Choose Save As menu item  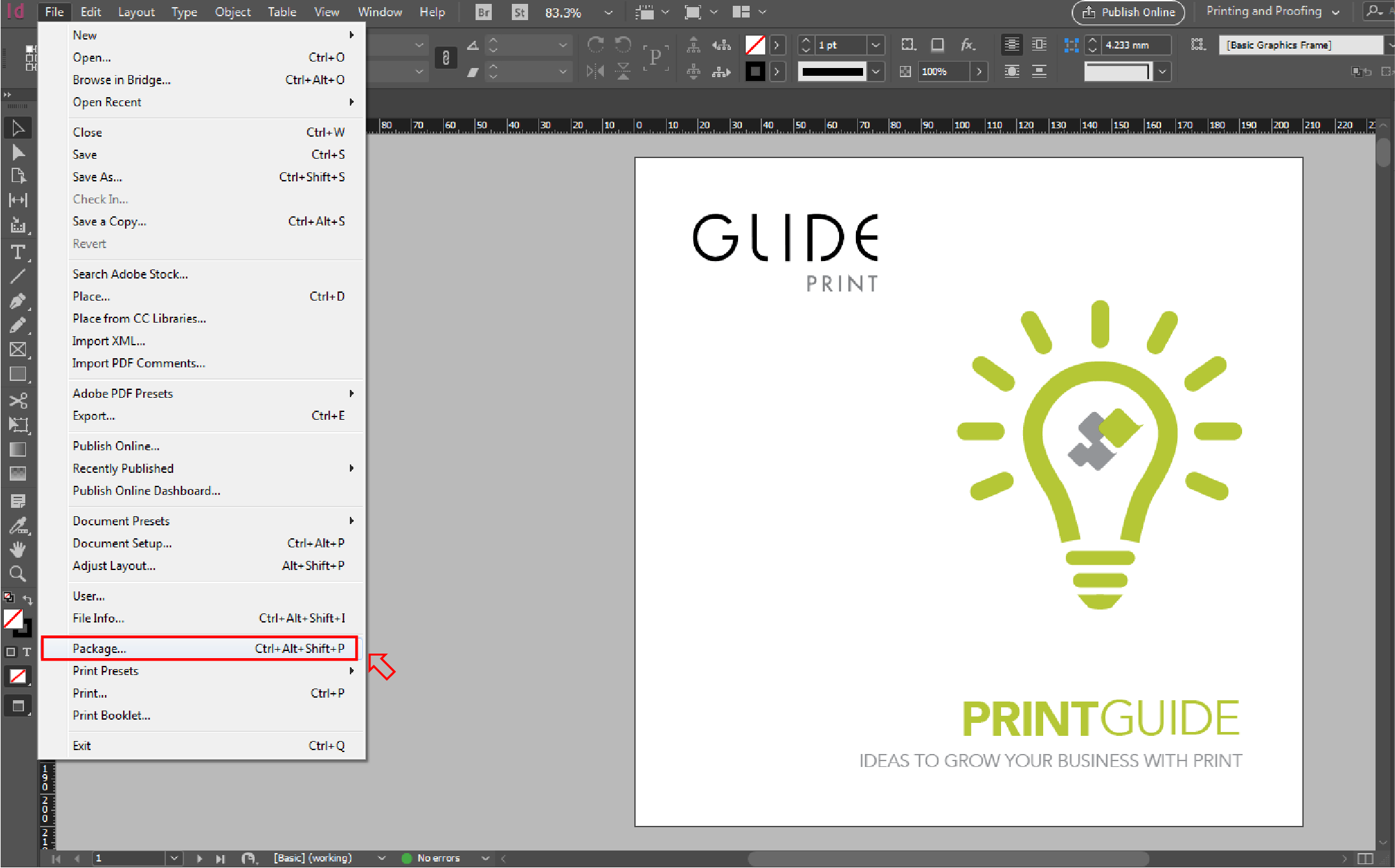(x=214, y=177)
